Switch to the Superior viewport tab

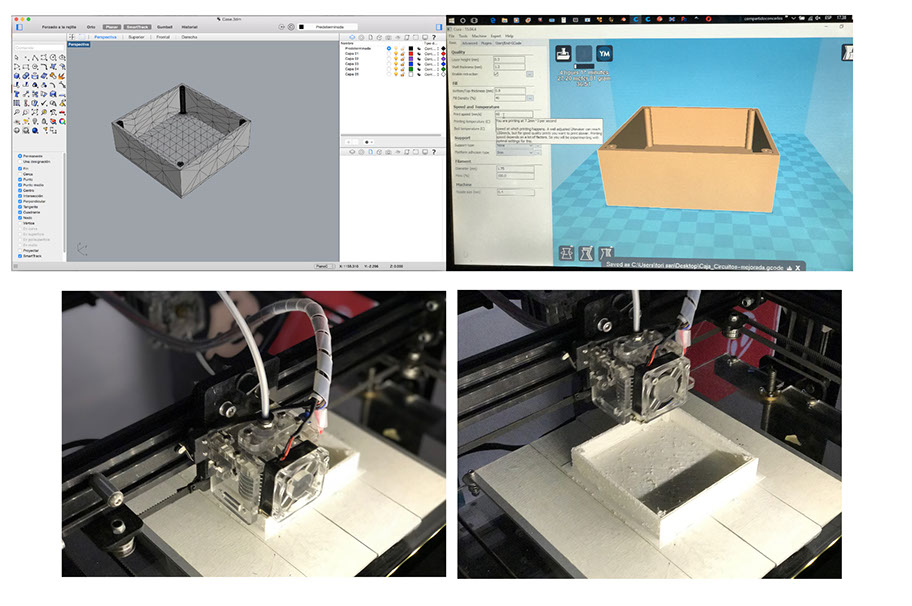137,37
